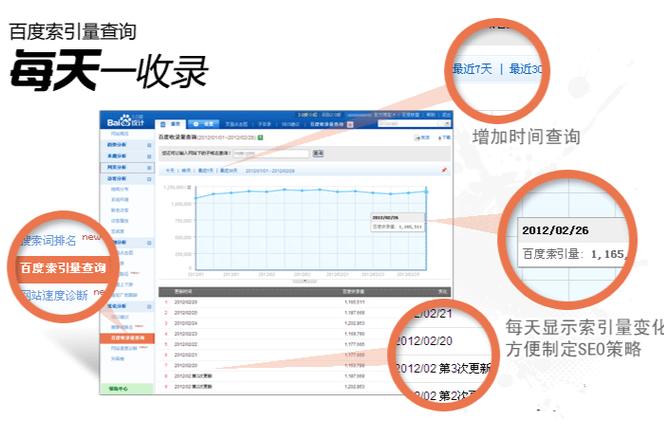Viewport: 664px width, 438px height.
Task: Close the 百度索引量查询 tab with its x icon
Action: point(350,125)
